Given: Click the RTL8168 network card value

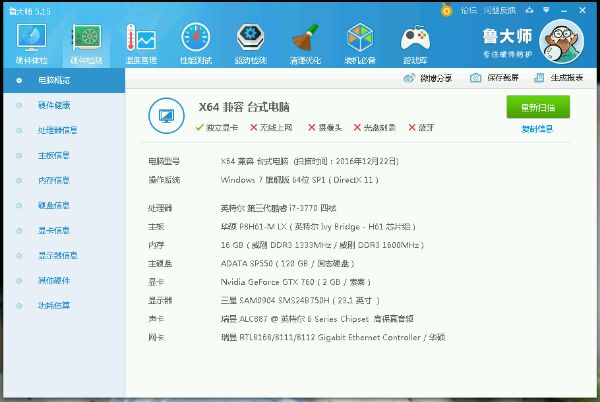Looking at the screenshot, I should click(333, 337).
